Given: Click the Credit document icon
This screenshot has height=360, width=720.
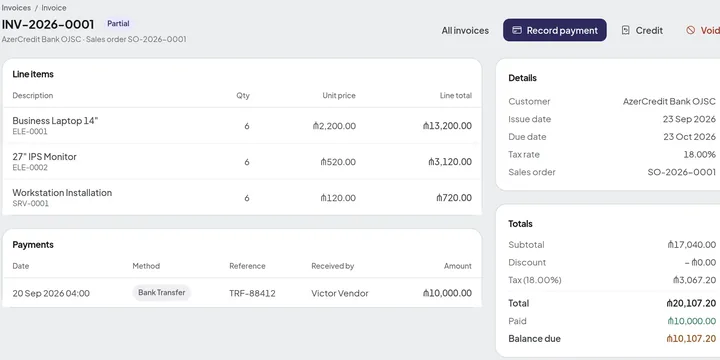Looking at the screenshot, I should click(625, 30).
